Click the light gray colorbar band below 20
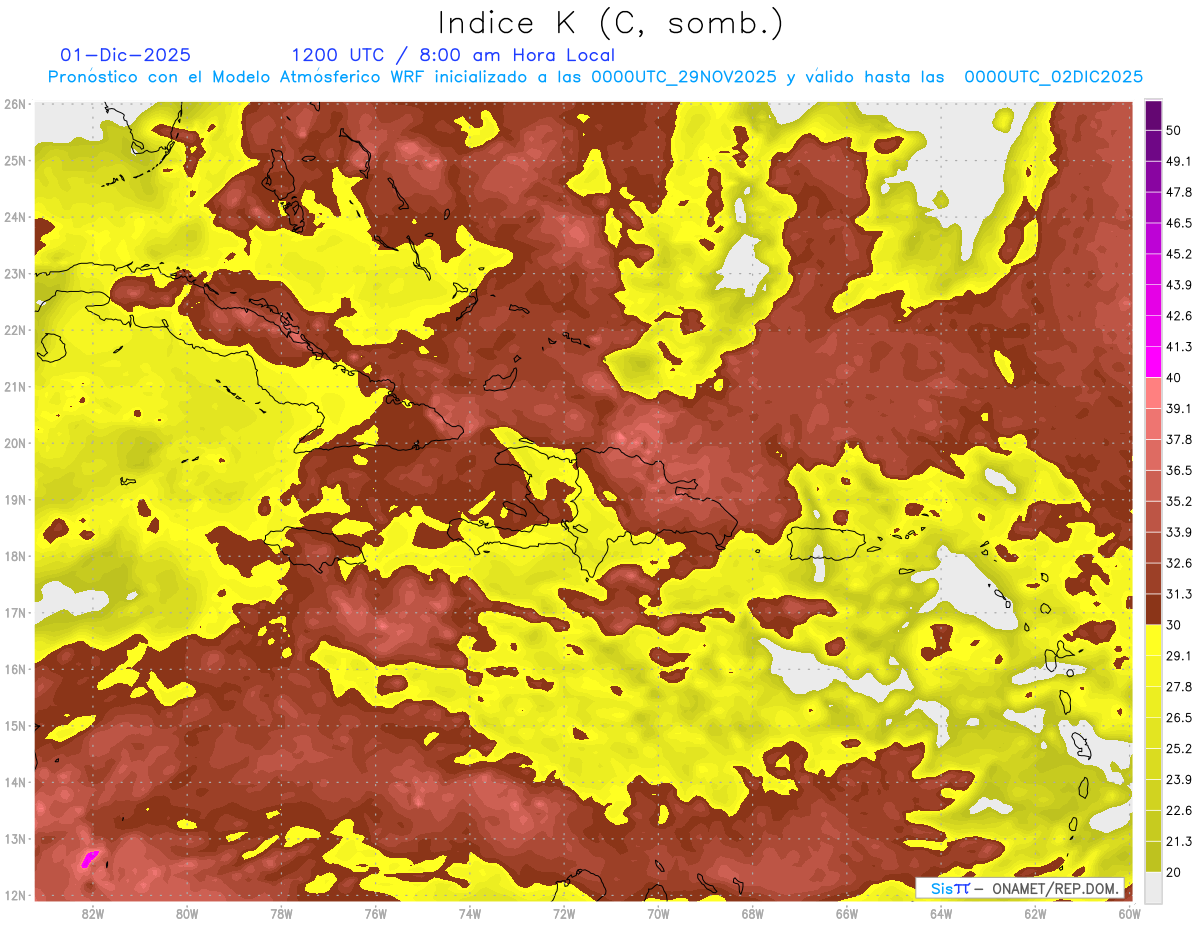The width and height of the screenshot is (1200, 927). [1153, 887]
